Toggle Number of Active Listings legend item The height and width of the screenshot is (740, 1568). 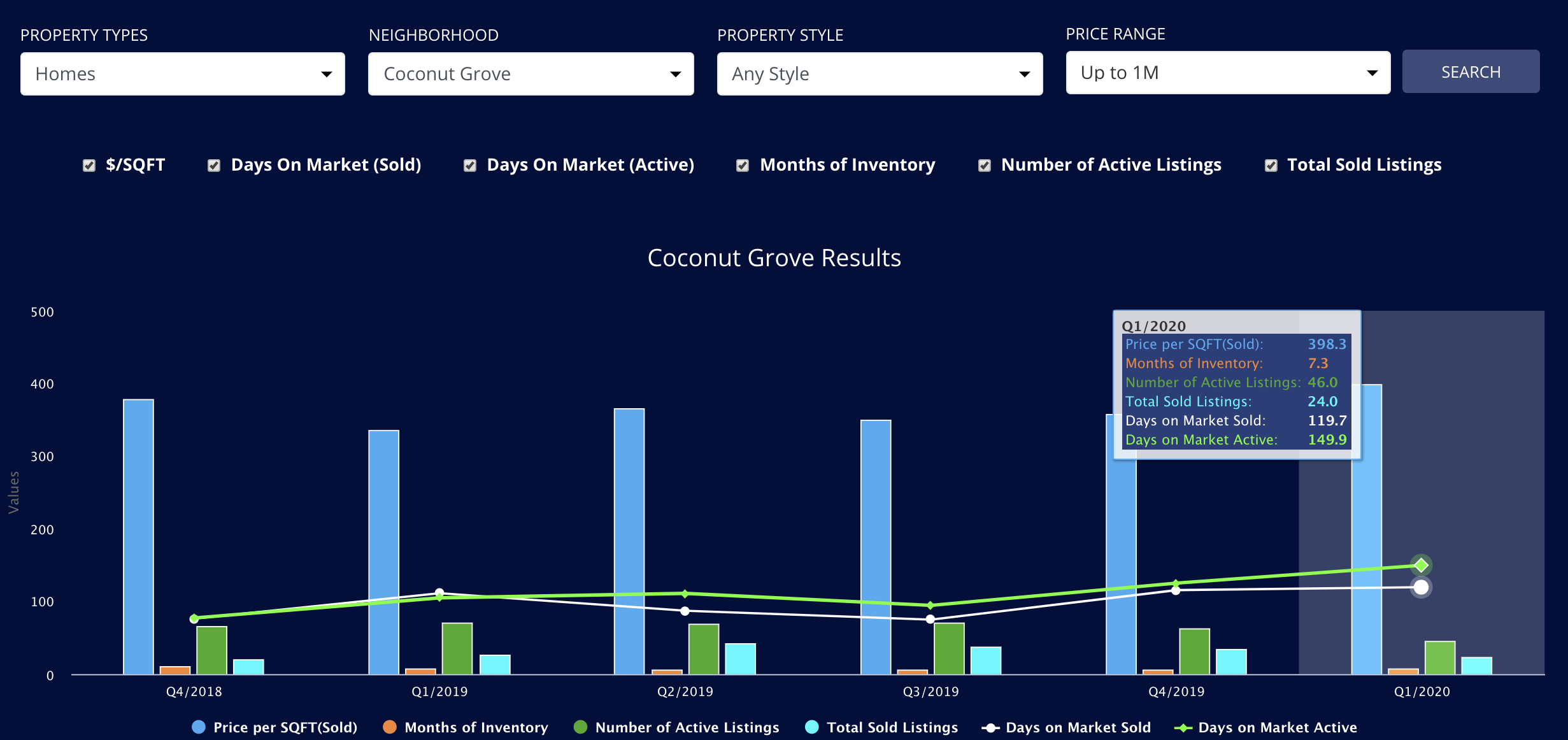pyautogui.click(x=676, y=727)
